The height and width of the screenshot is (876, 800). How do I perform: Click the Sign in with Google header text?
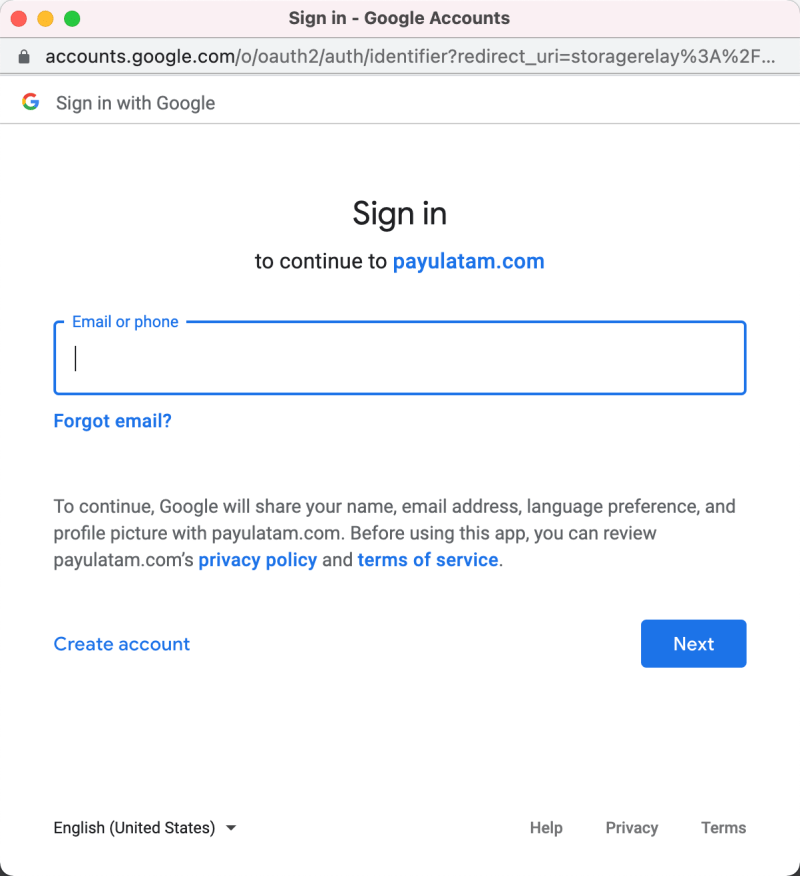coord(135,103)
